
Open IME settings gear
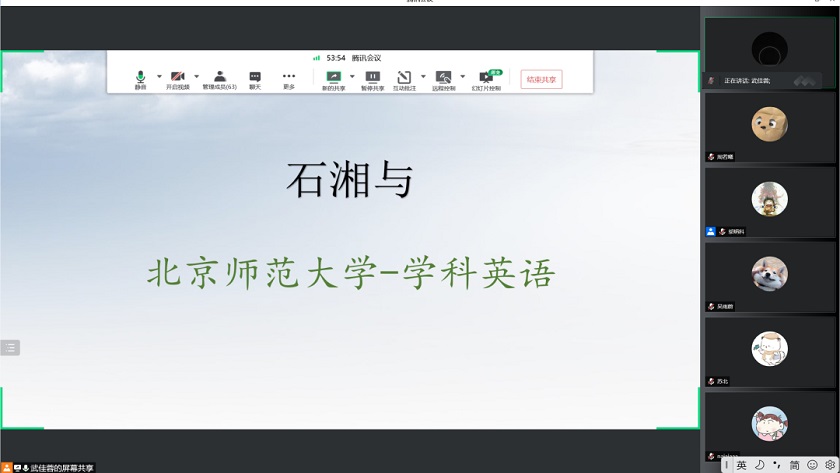[x=830, y=465]
